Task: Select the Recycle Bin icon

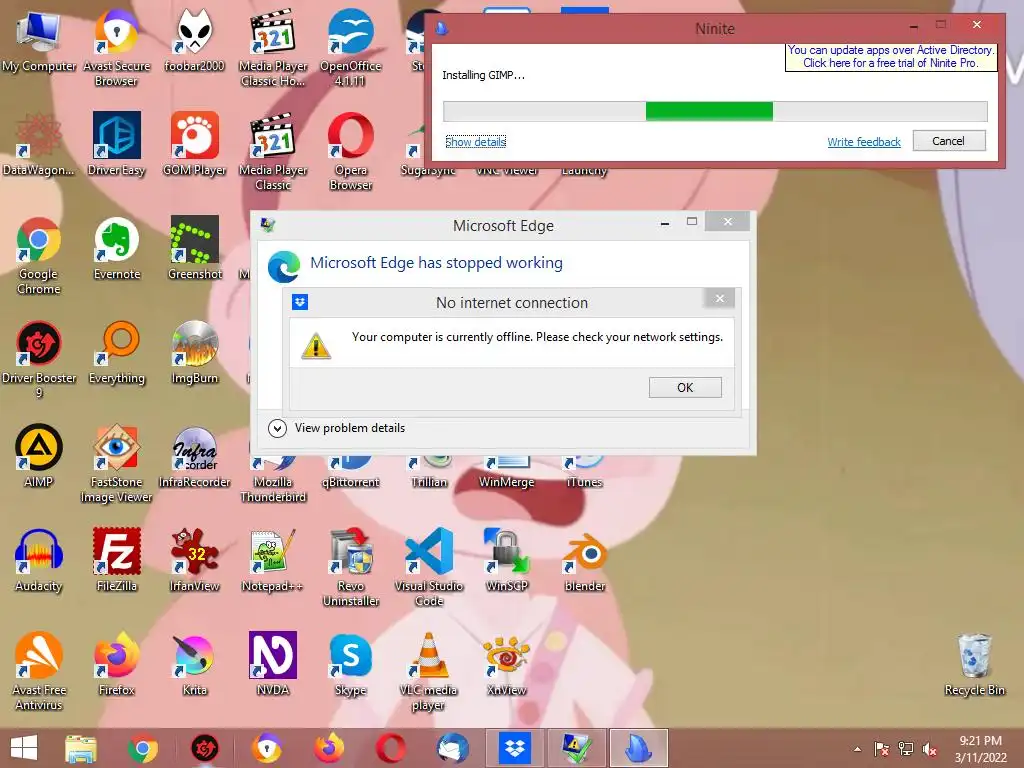Action: click(x=974, y=664)
